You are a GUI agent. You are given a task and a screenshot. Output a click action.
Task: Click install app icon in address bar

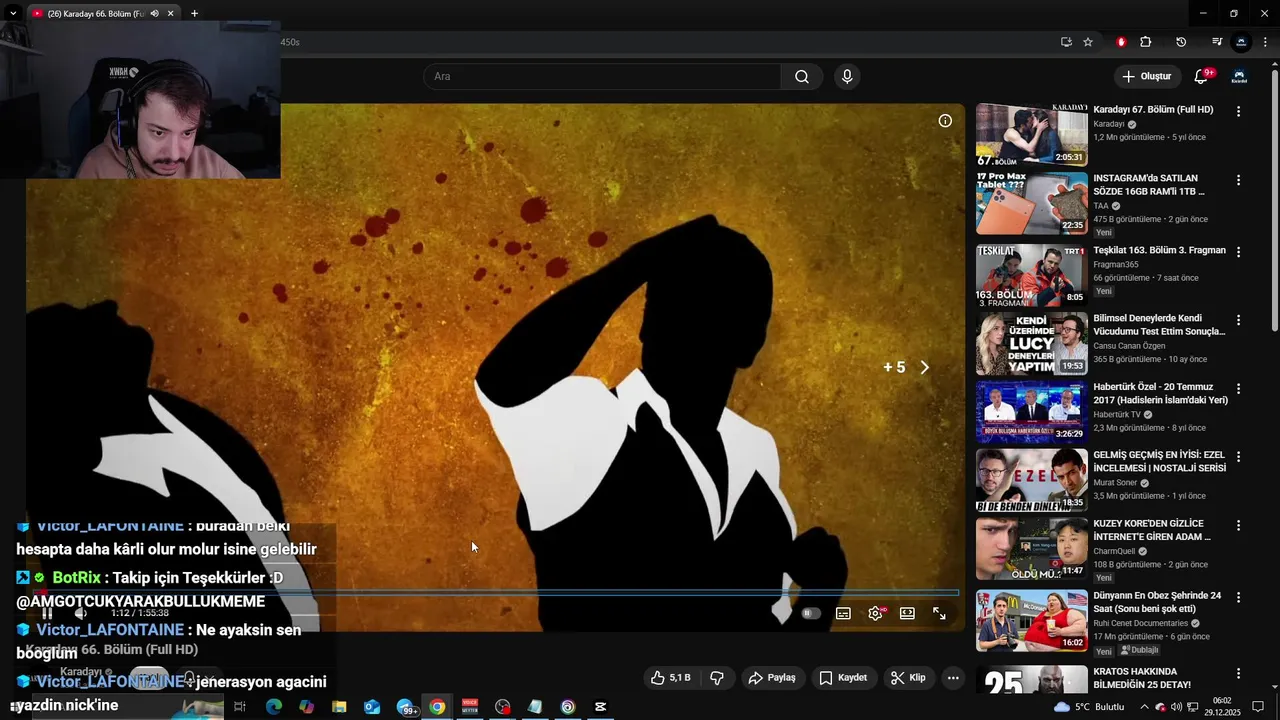tap(1066, 42)
